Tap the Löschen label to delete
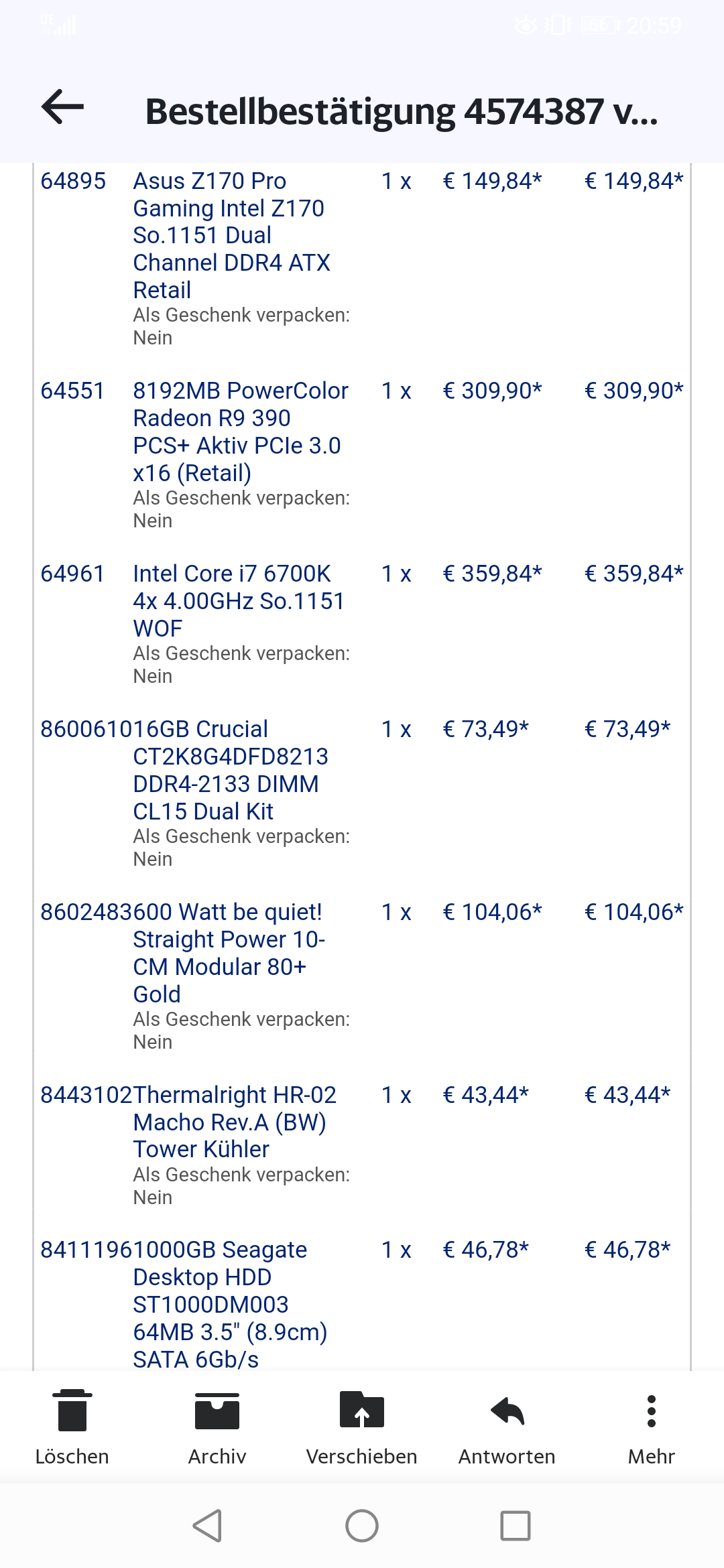Image resolution: width=724 pixels, height=1568 pixels. pyautogui.click(x=72, y=1457)
